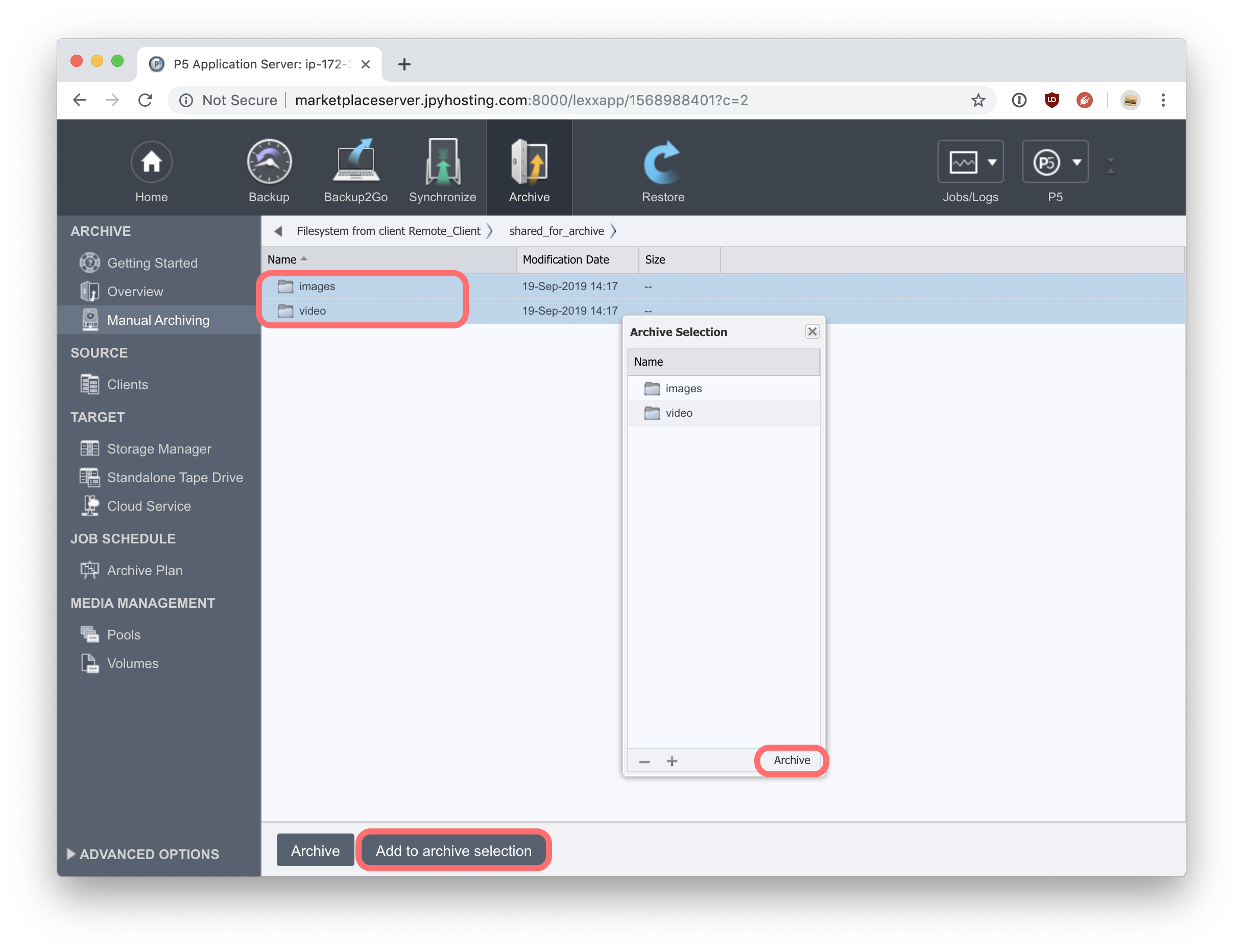Go back with the breadcrumb left arrow
Viewport: 1243px width, 952px height.
pyautogui.click(x=278, y=231)
